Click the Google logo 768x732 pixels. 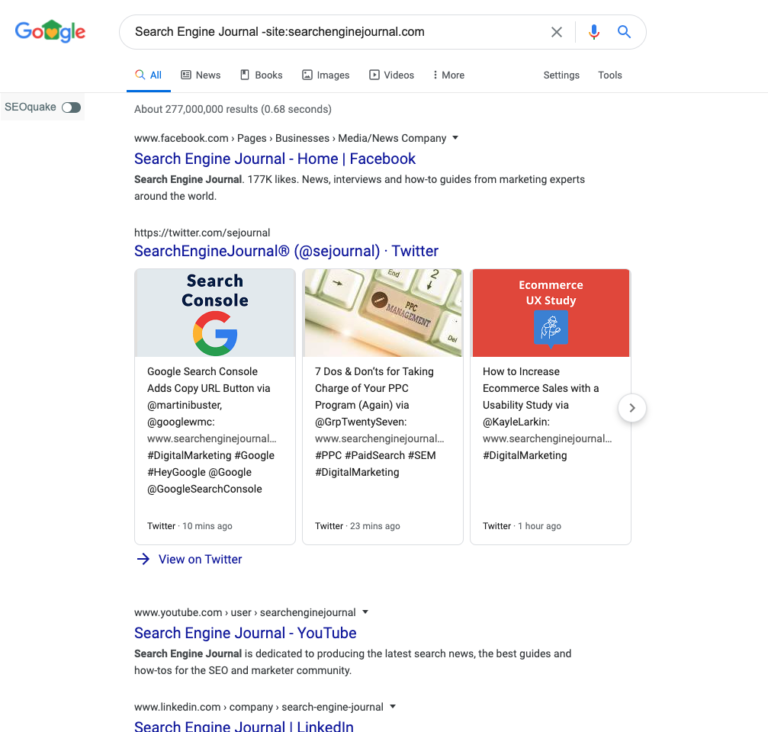[x=50, y=31]
